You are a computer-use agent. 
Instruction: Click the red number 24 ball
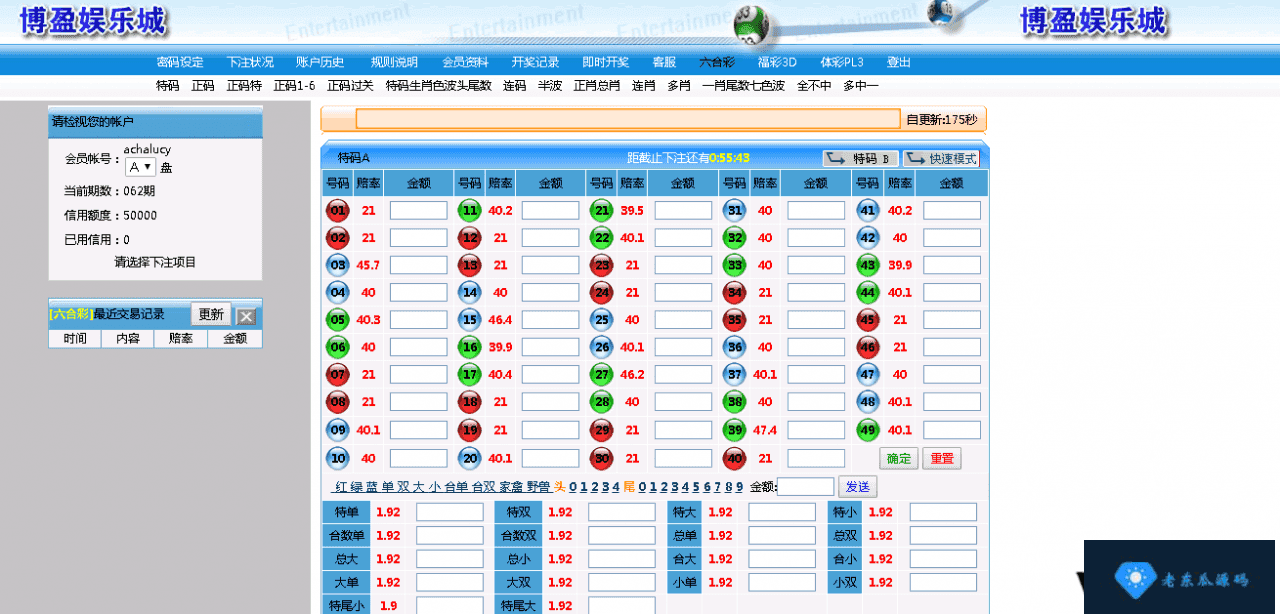(602, 293)
